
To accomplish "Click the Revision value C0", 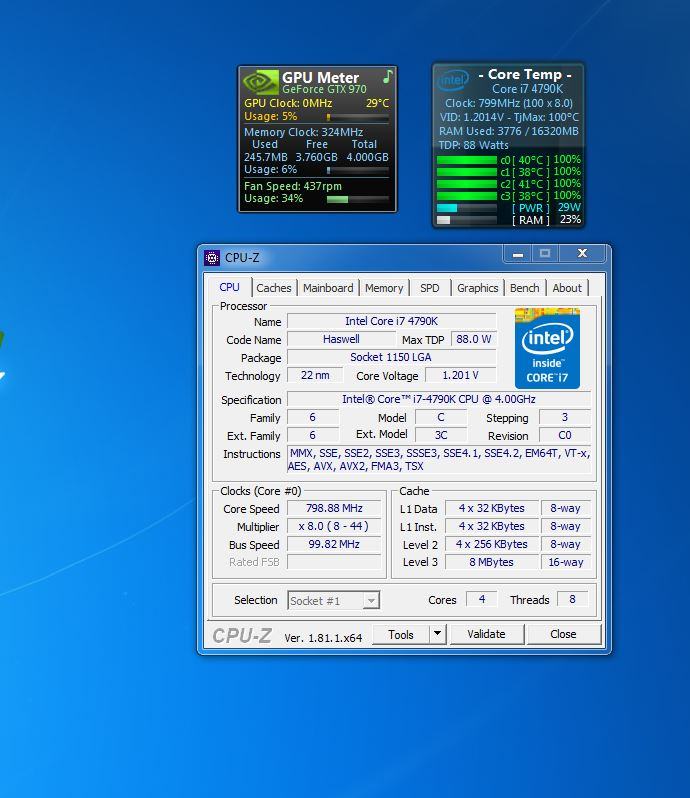I will (565, 435).
